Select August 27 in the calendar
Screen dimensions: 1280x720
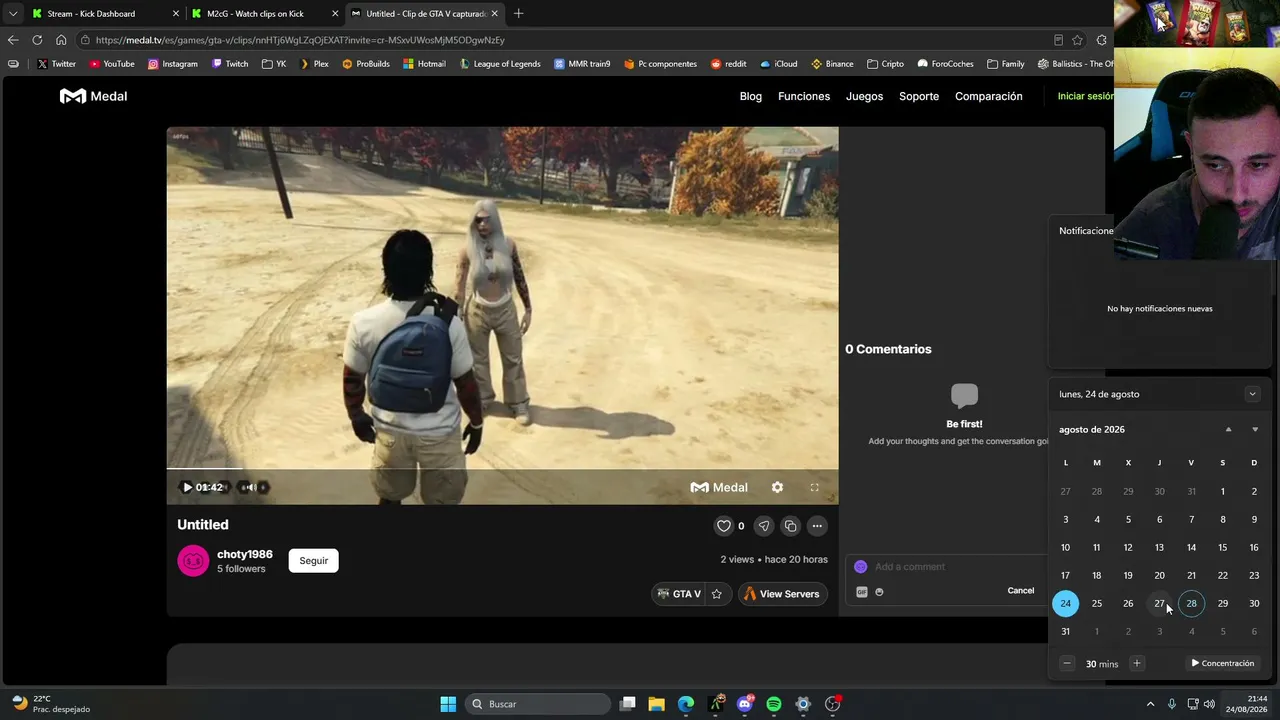click(x=1160, y=603)
